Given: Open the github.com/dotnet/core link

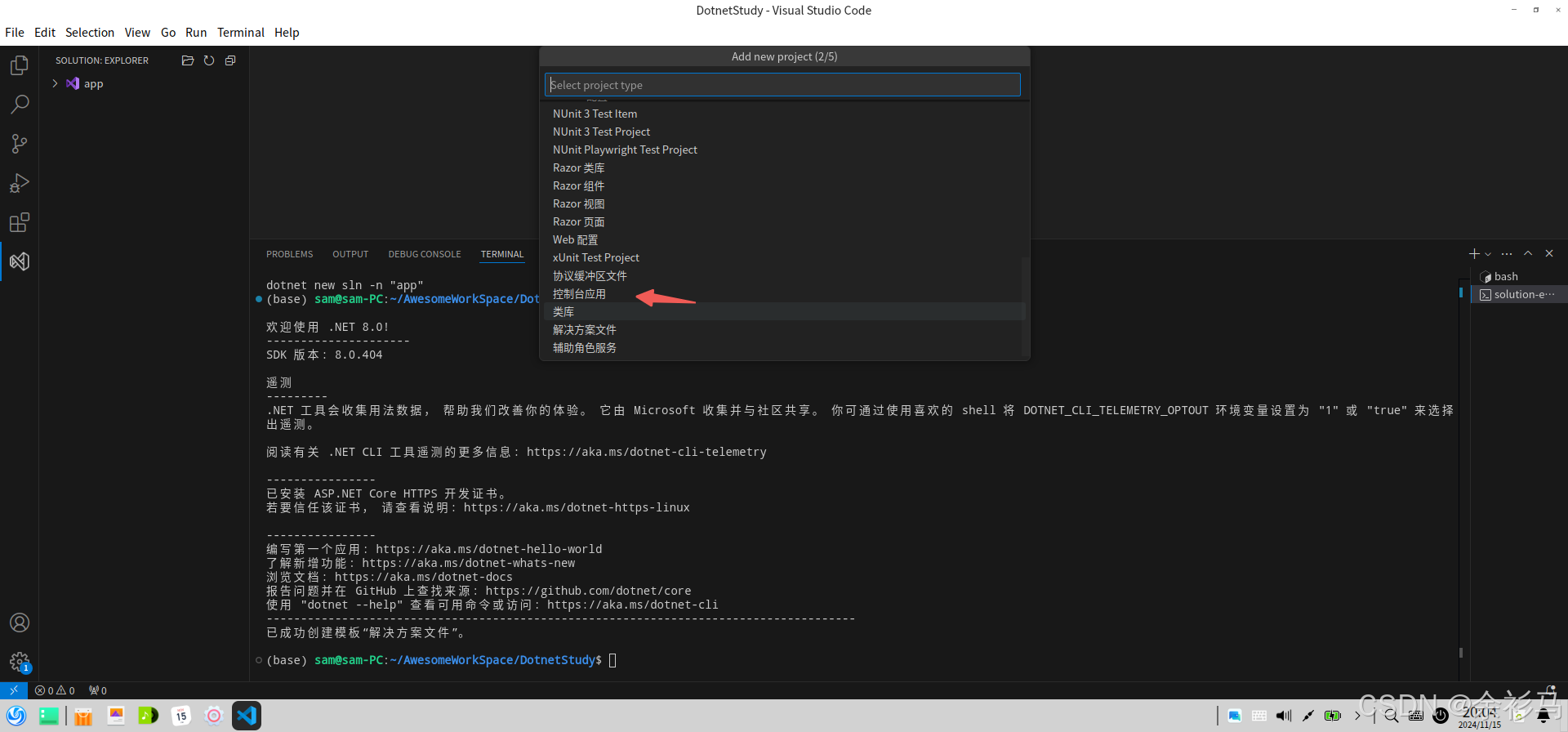Looking at the screenshot, I should [x=588, y=591].
